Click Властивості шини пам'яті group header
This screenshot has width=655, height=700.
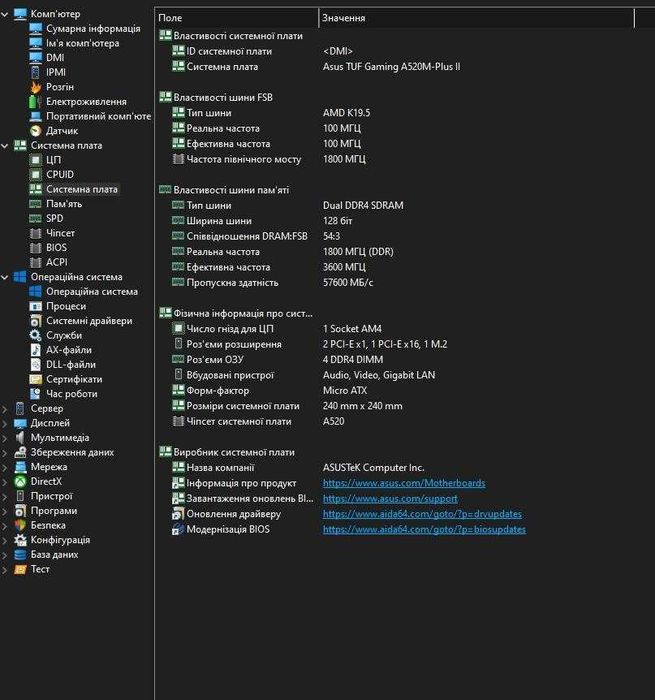(x=231, y=190)
